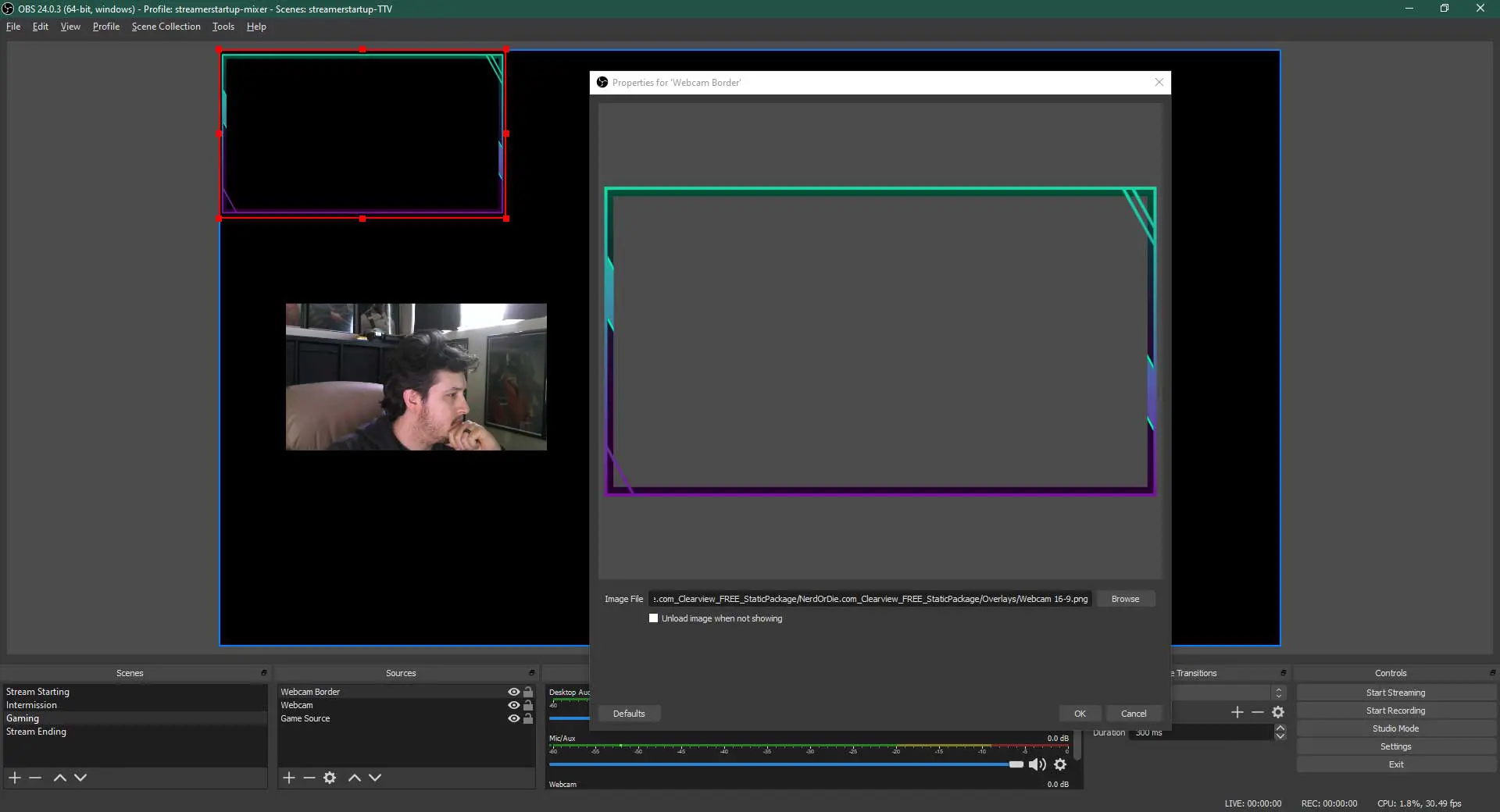1500x812 pixels.
Task: Click Start Streaming
Action: pos(1395,693)
